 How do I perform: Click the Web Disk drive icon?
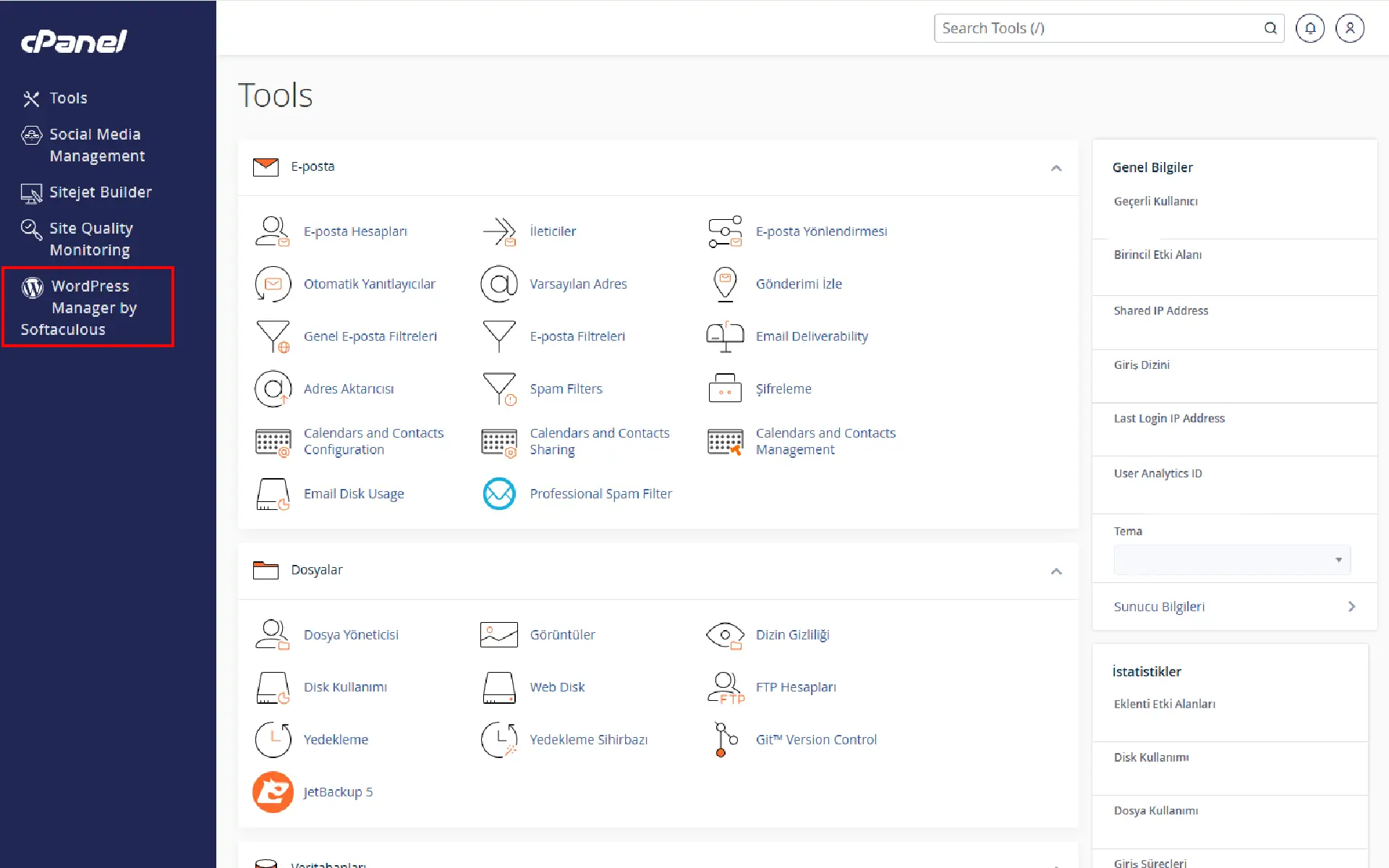point(499,687)
